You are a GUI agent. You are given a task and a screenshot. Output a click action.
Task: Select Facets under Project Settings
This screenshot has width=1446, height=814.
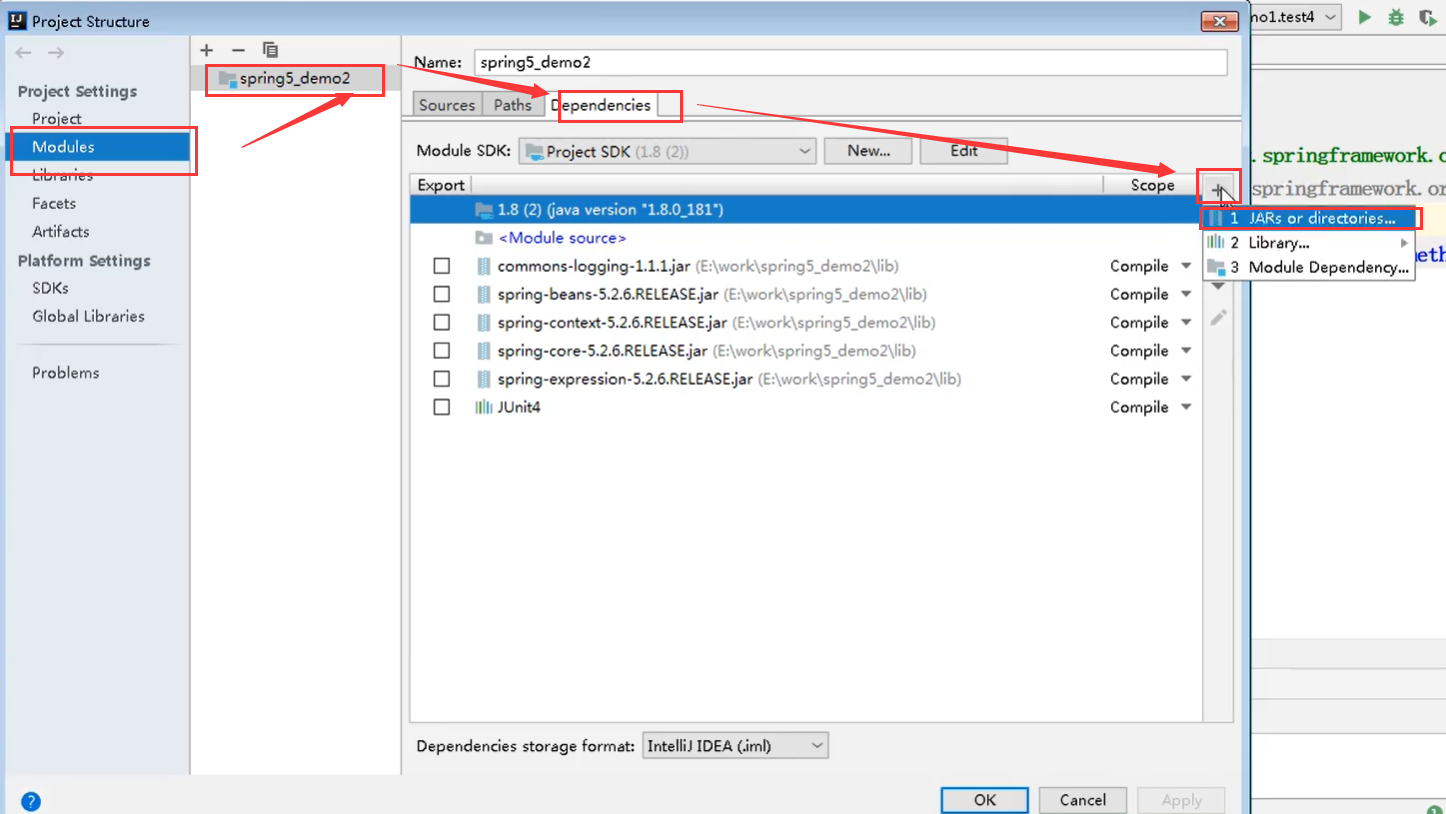(54, 203)
